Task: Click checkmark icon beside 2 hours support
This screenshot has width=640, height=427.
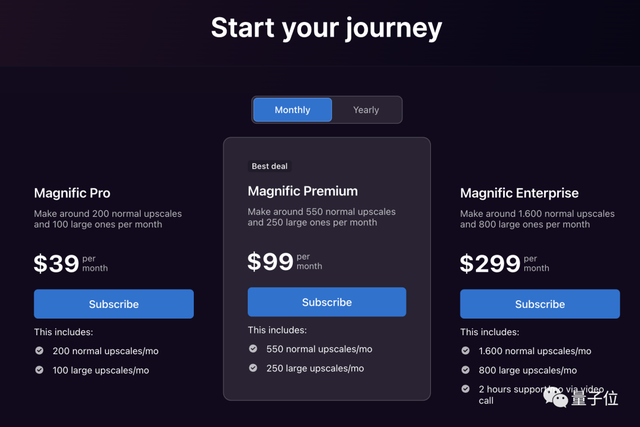Action: coord(466,388)
